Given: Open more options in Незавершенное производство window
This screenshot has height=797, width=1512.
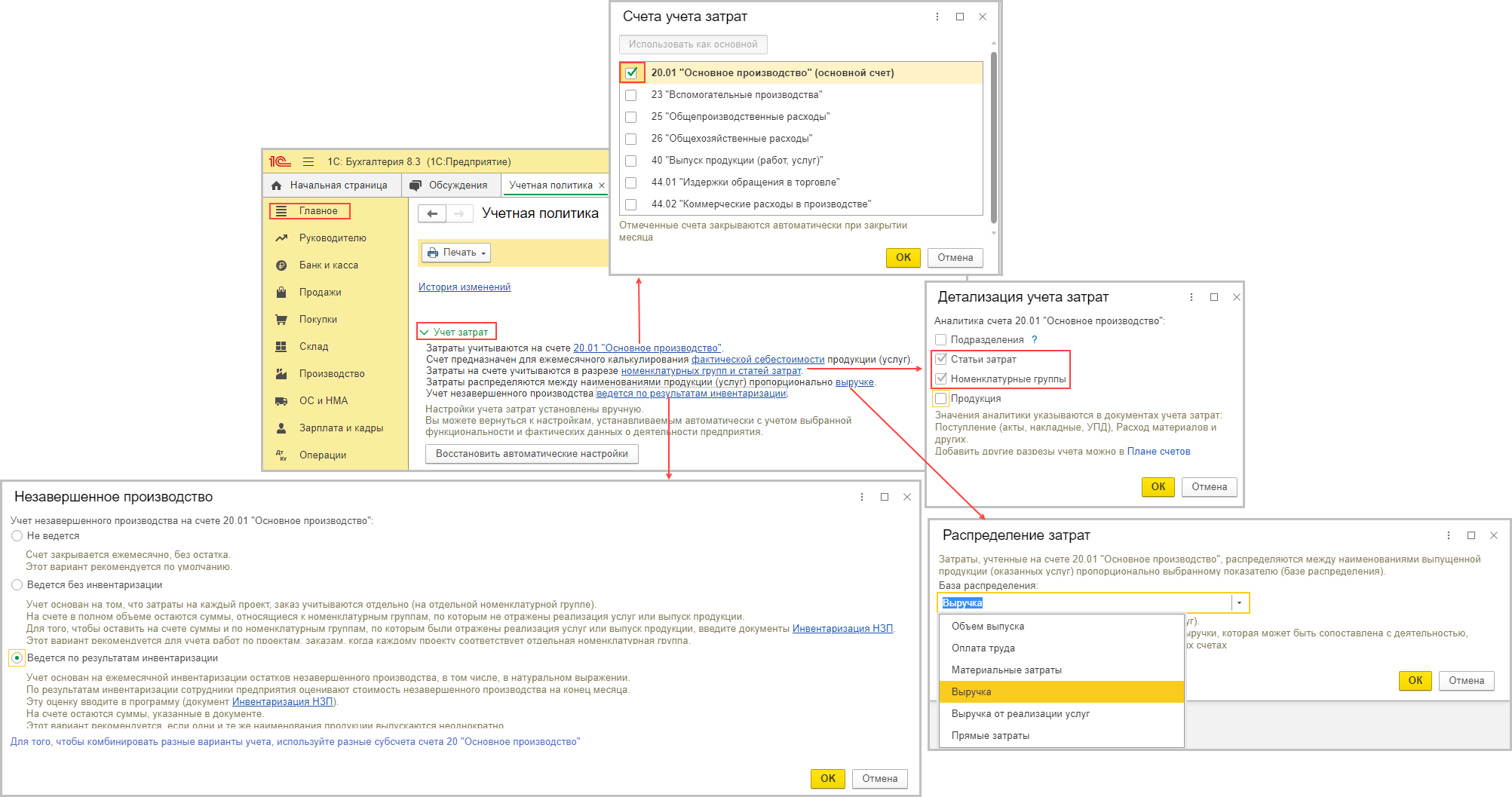Looking at the screenshot, I should (862, 497).
